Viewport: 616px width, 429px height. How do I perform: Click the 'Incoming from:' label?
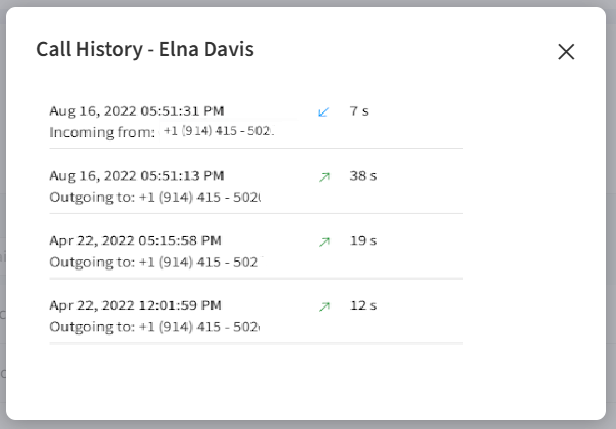102,132
